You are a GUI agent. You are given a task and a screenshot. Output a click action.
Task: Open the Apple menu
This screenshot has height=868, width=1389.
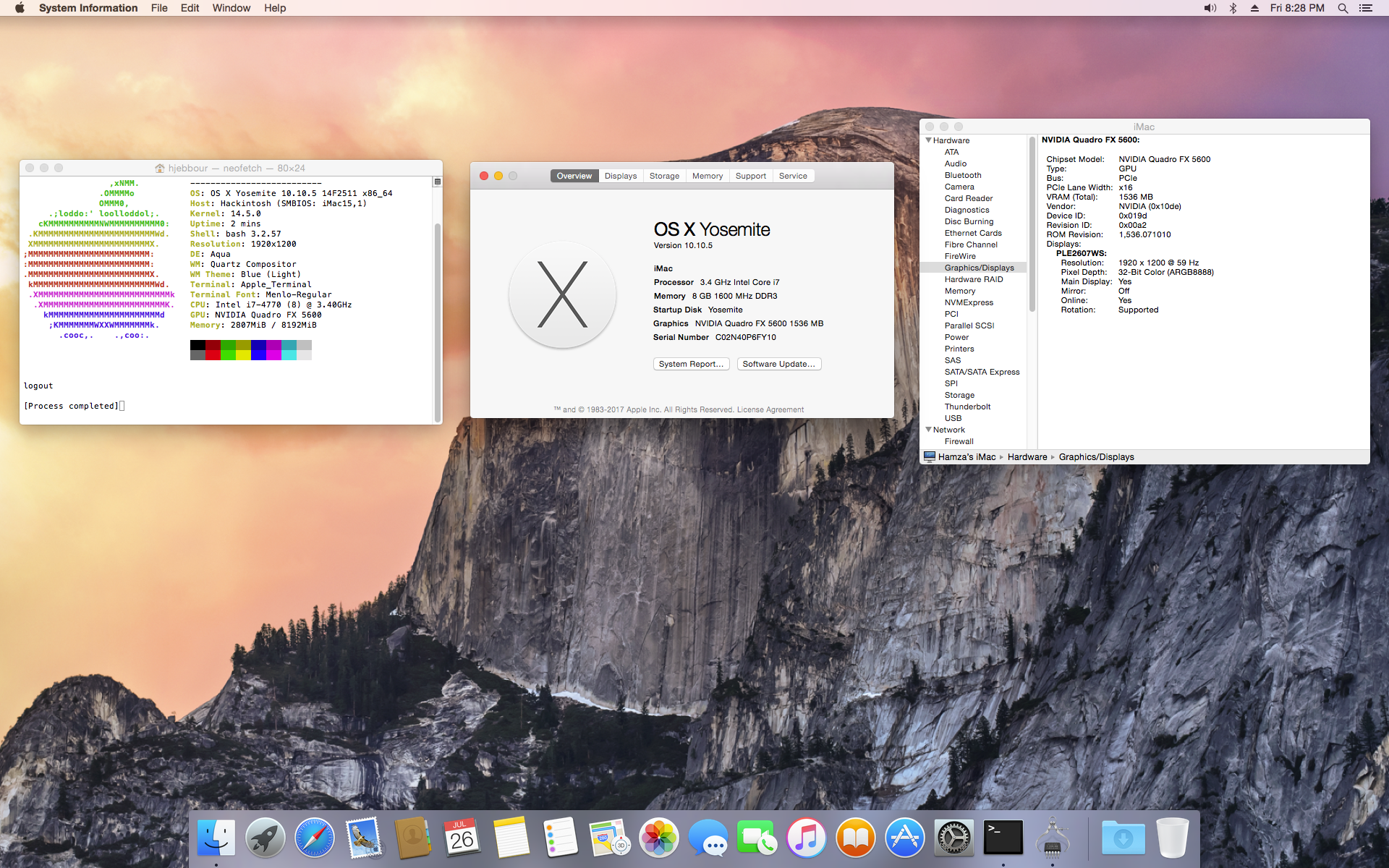point(20,8)
